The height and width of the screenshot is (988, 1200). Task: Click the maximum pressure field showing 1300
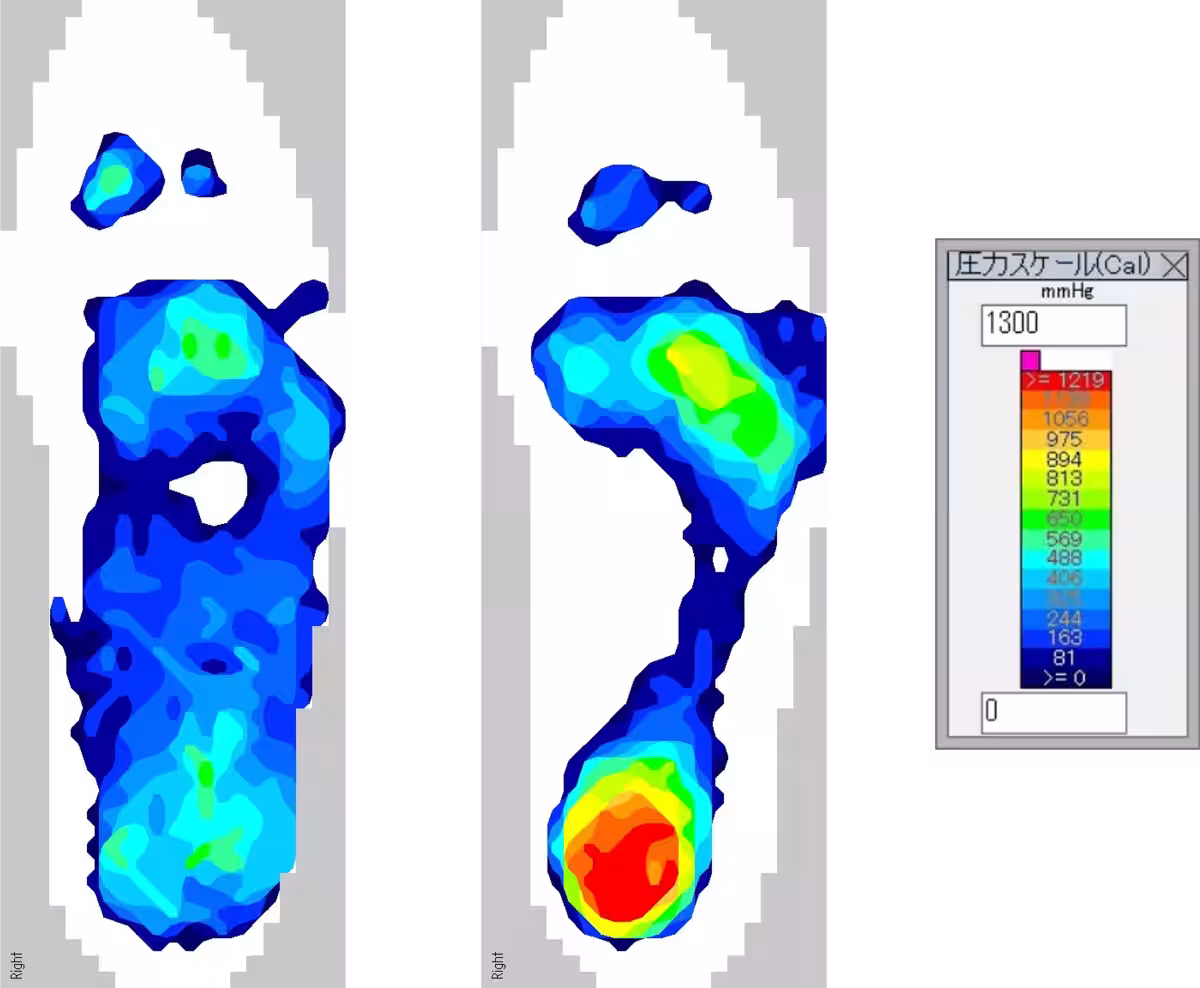tap(1053, 325)
